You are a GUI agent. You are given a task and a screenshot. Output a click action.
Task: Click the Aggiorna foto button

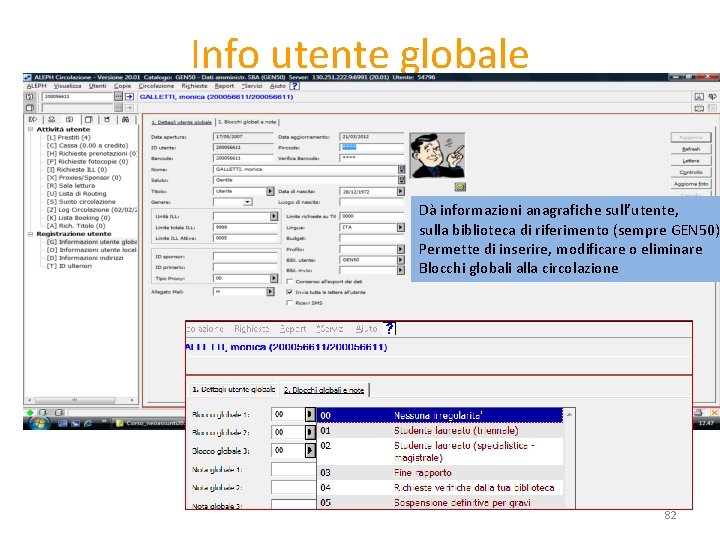(x=691, y=184)
